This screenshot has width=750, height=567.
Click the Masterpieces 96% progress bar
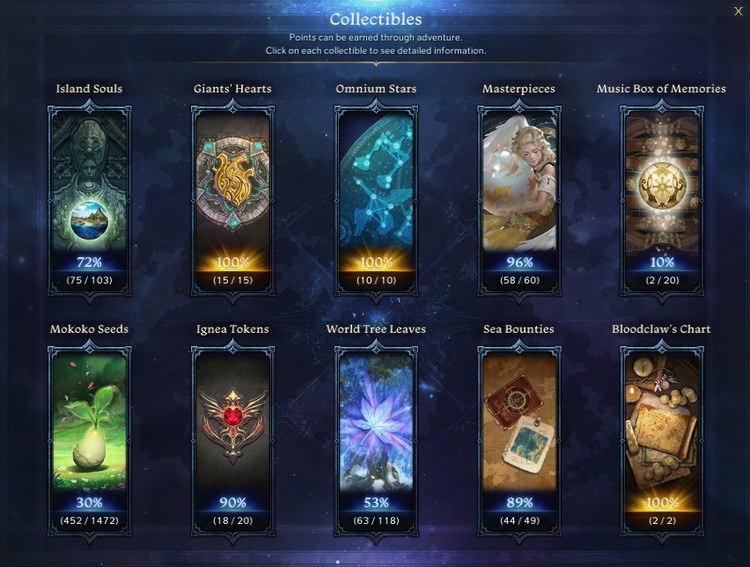(519, 262)
